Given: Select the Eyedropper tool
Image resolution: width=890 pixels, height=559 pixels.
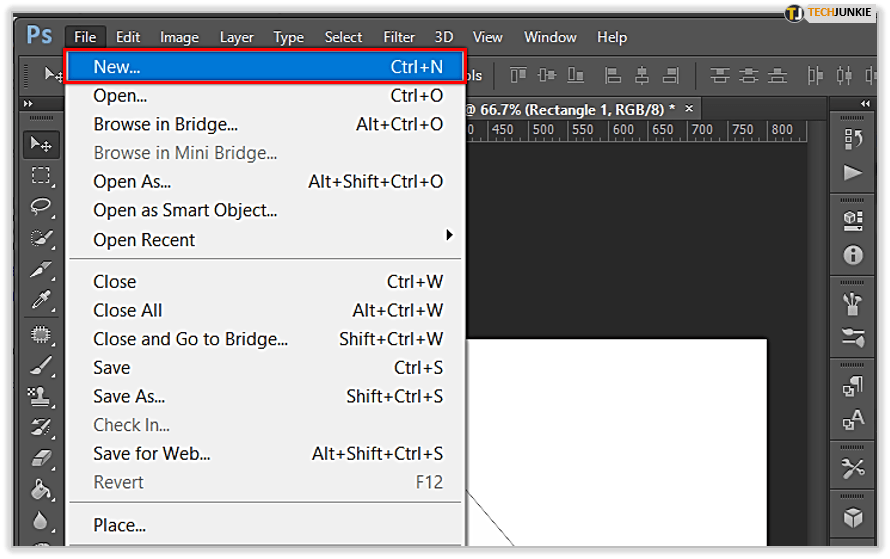Looking at the screenshot, I should pyautogui.click(x=41, y=300).
